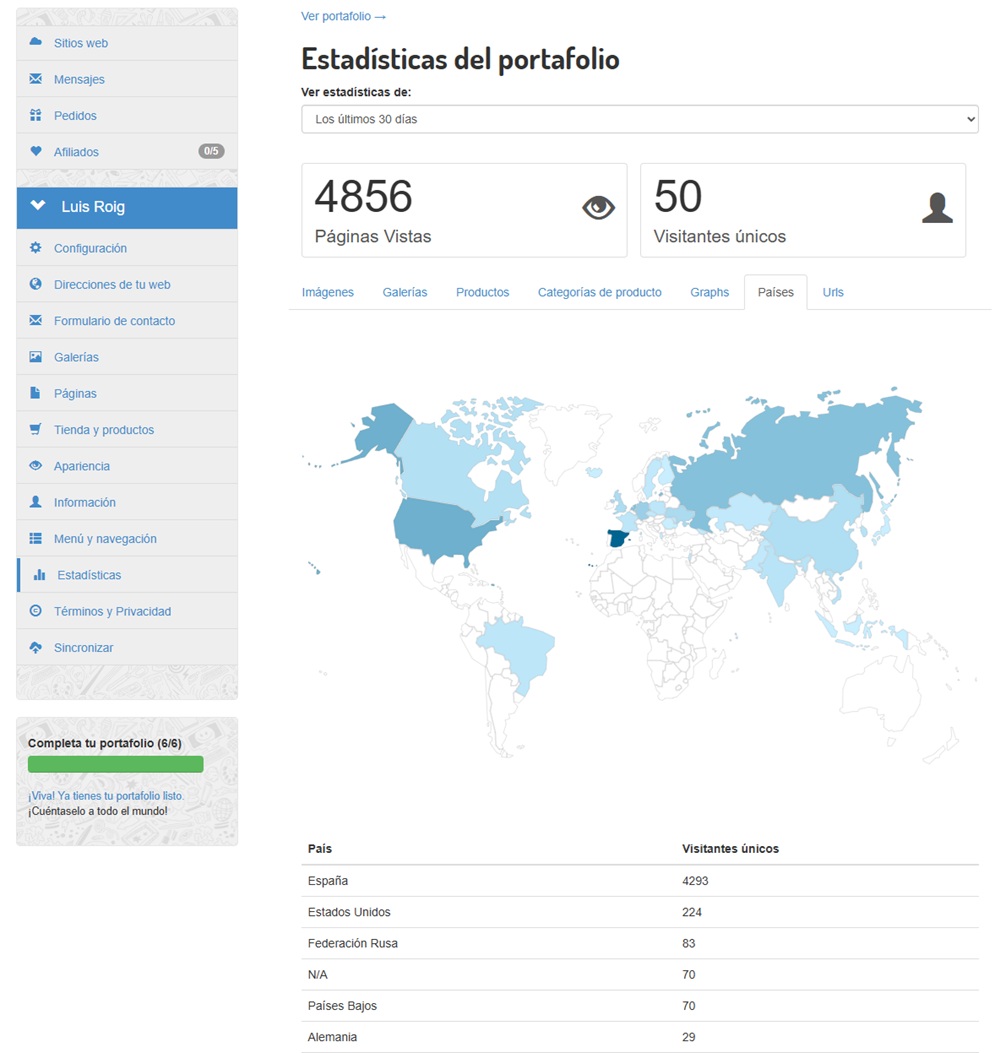Switch to the Graphs tab
This screenshot has height=1053, width=1000.
709,292
